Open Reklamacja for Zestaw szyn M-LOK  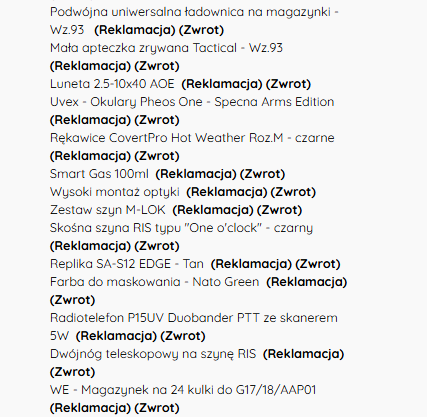click(213, 210)
